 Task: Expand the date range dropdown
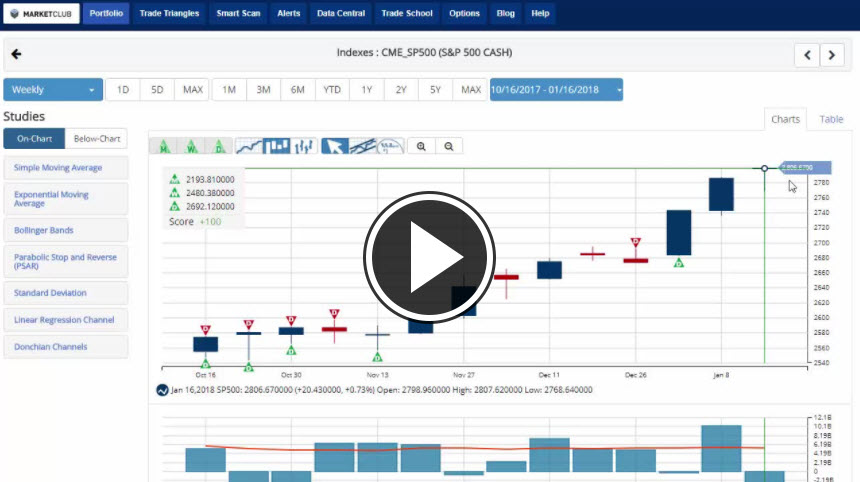[556, 90]
